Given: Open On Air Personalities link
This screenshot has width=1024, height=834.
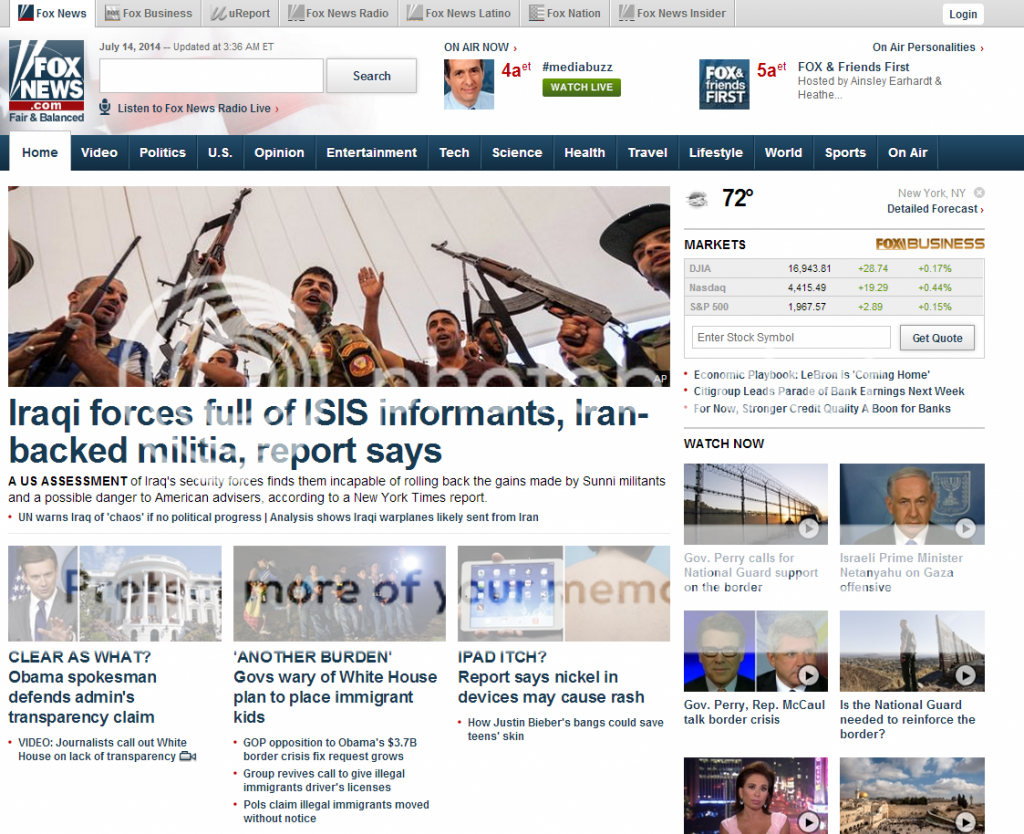Looking at the screenshot, I should (928, 47).
